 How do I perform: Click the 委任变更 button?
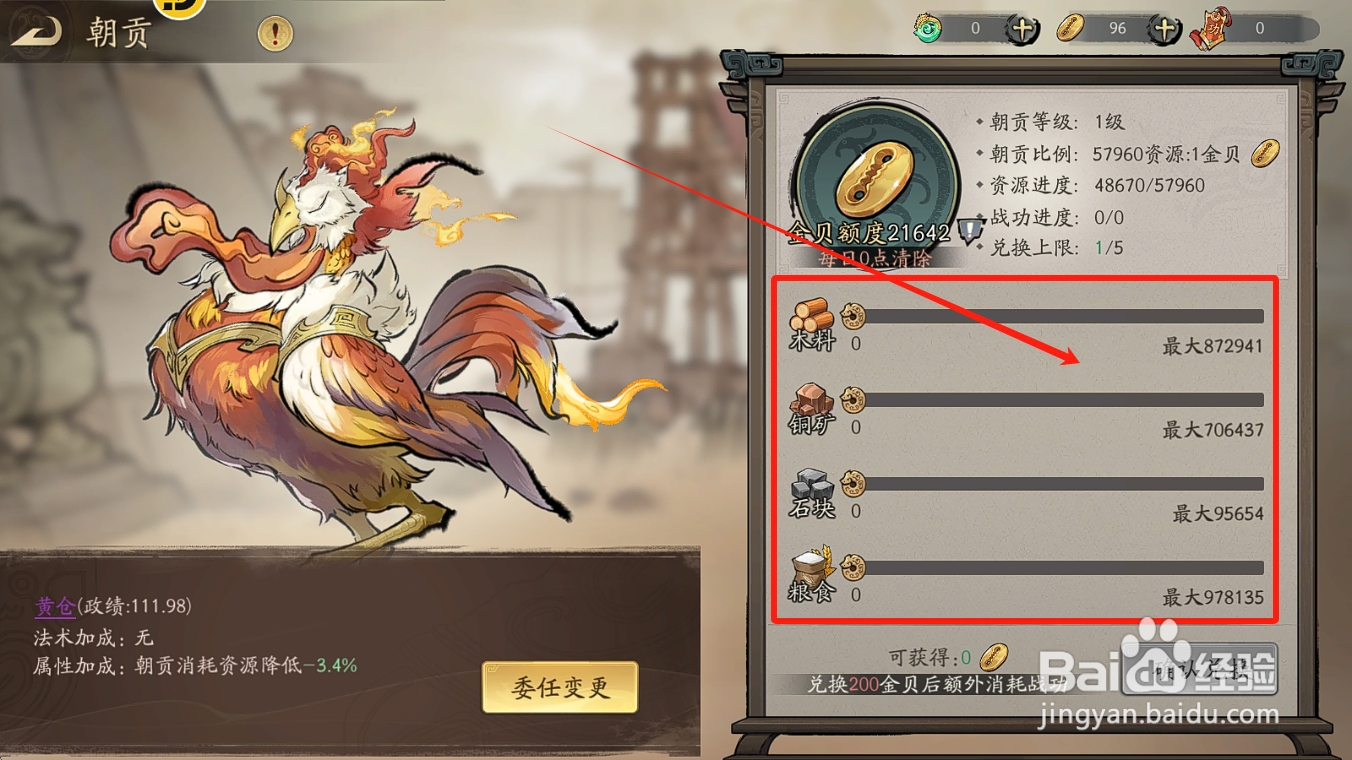tap(560, 687)
